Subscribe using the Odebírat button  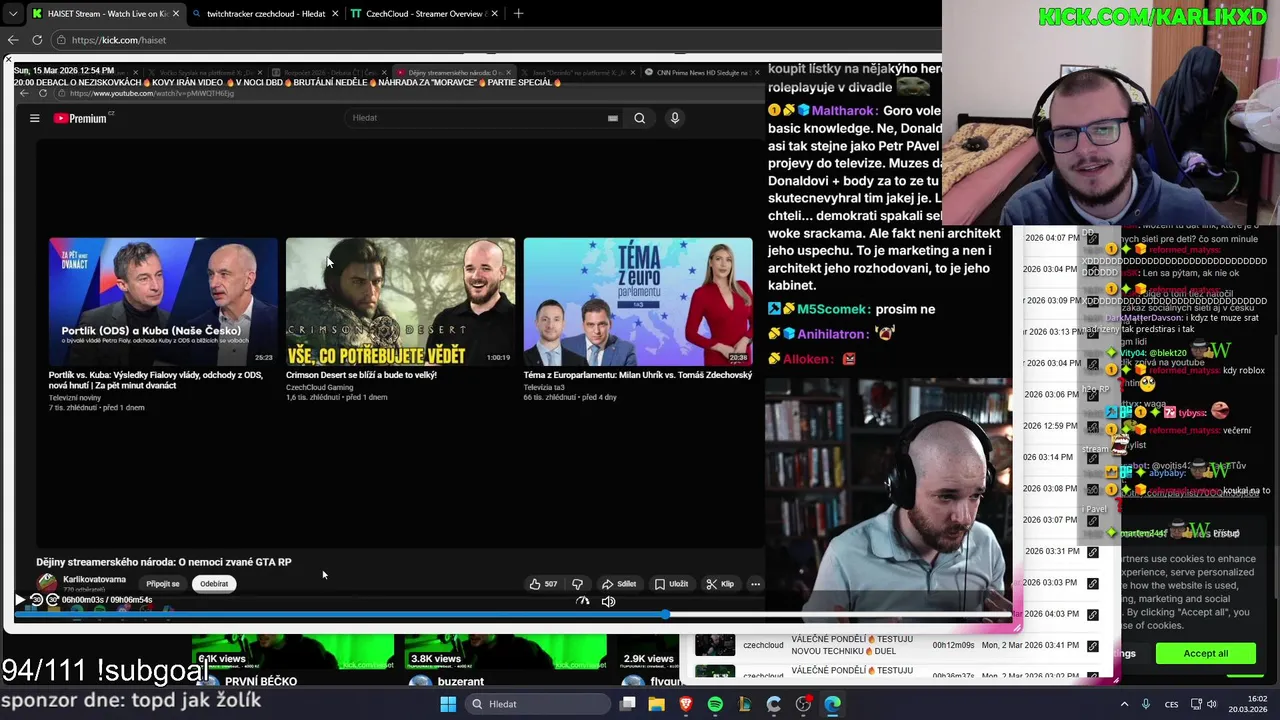point(214,584)
